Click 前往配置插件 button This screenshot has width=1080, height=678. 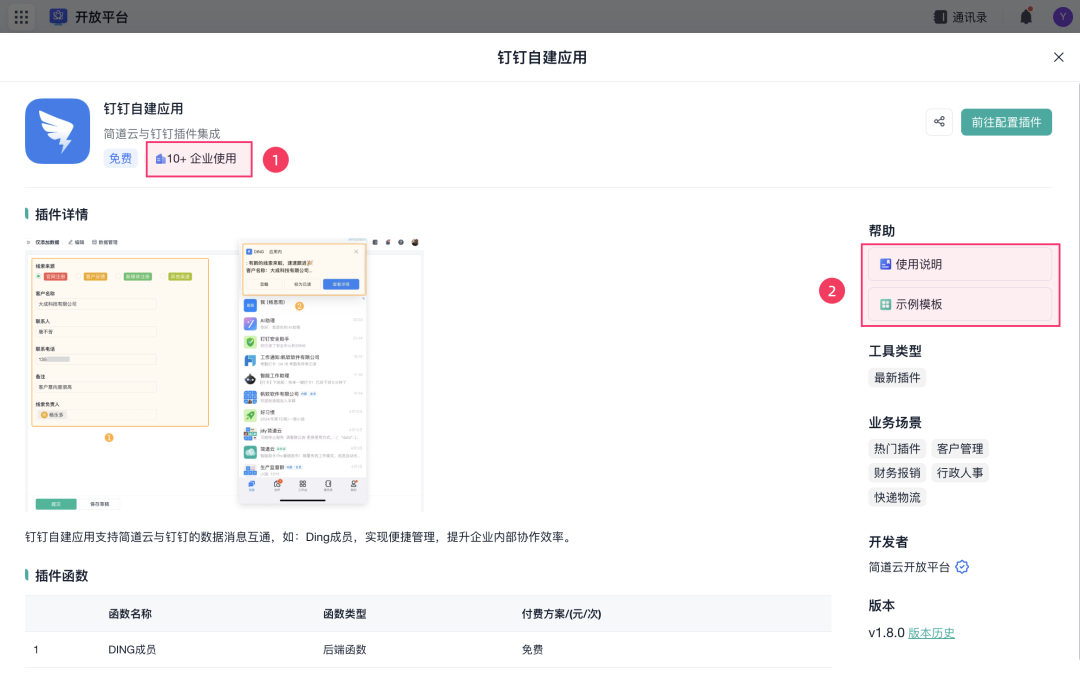(x=1006, y=122)
